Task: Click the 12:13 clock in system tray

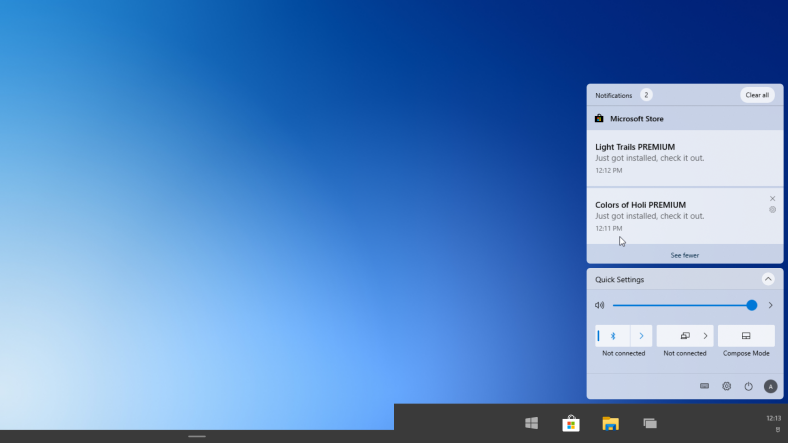Action: point(774,418)
